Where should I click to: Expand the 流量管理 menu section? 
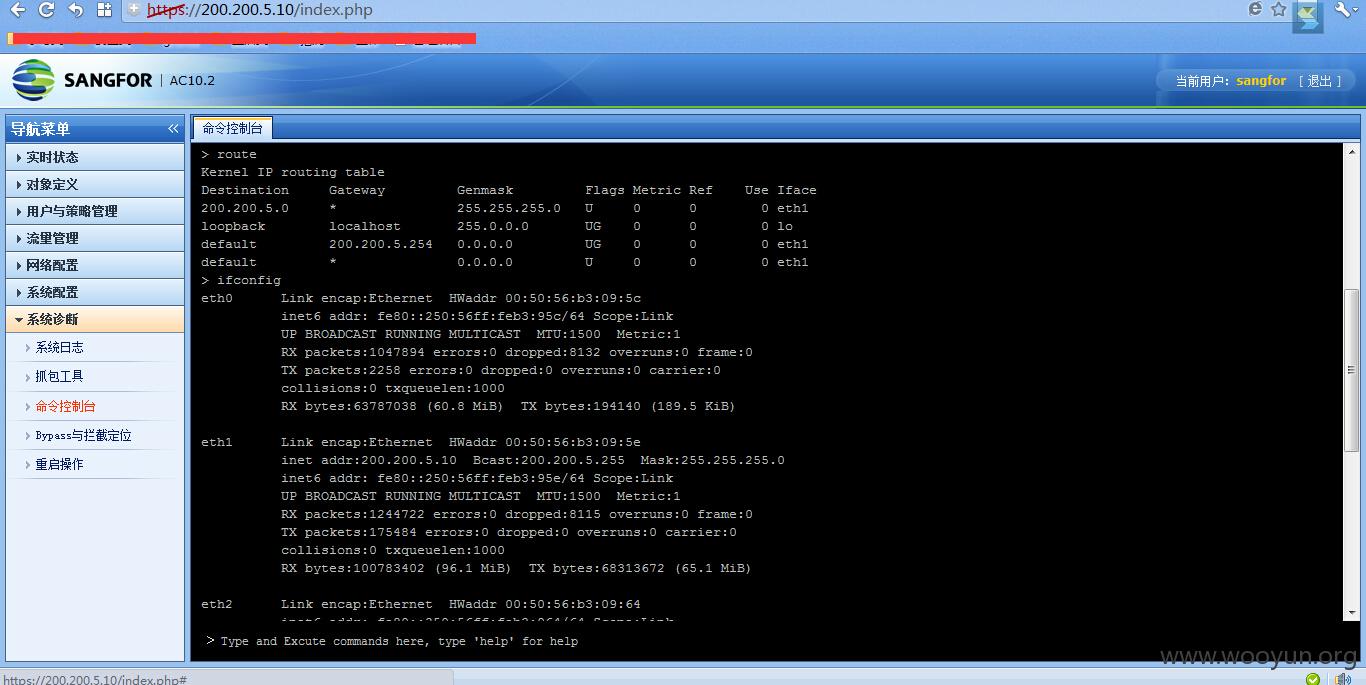coord(95,238)
